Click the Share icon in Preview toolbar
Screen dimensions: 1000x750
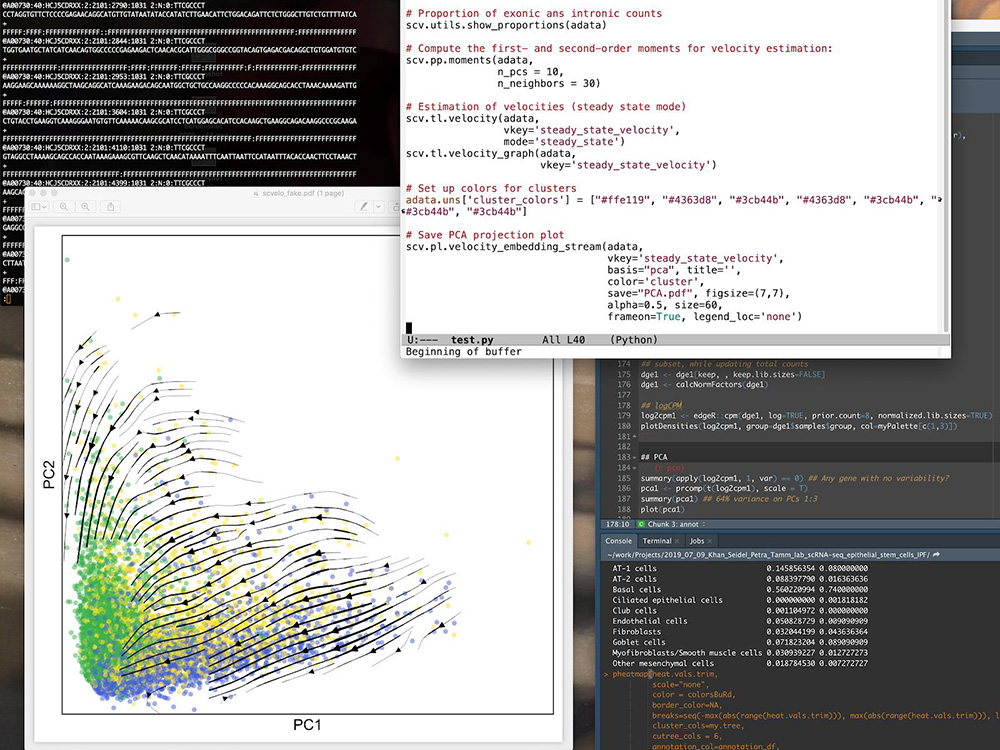pyautogui.click(x=110, y=206)
